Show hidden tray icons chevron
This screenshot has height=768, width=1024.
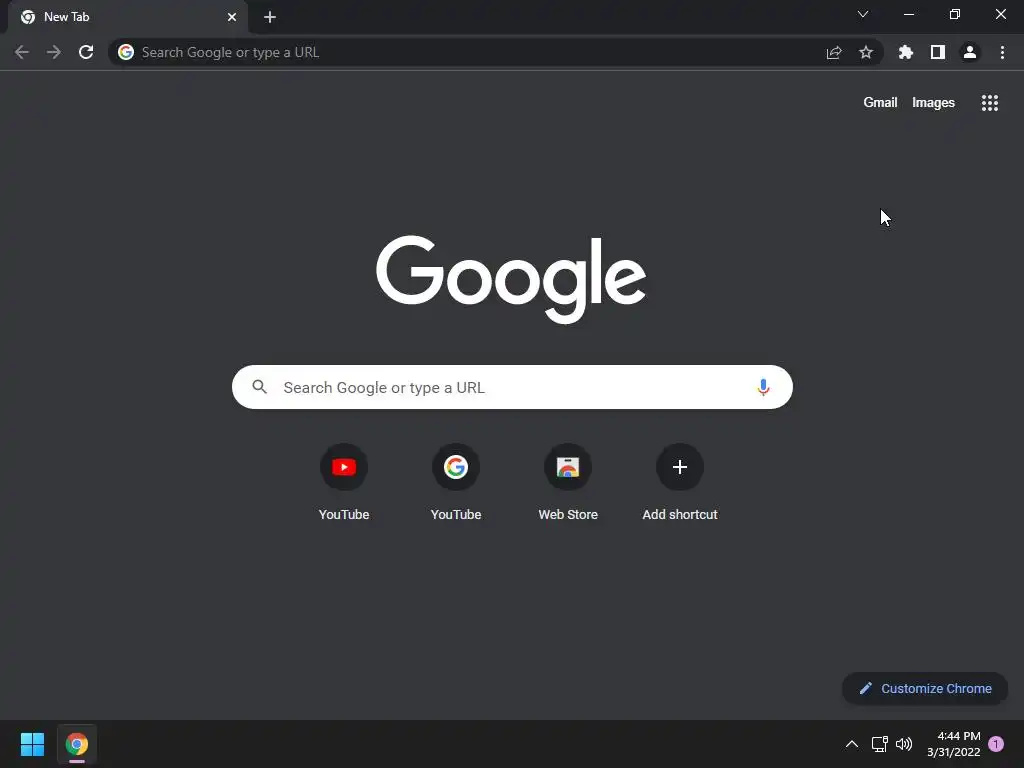852,744
